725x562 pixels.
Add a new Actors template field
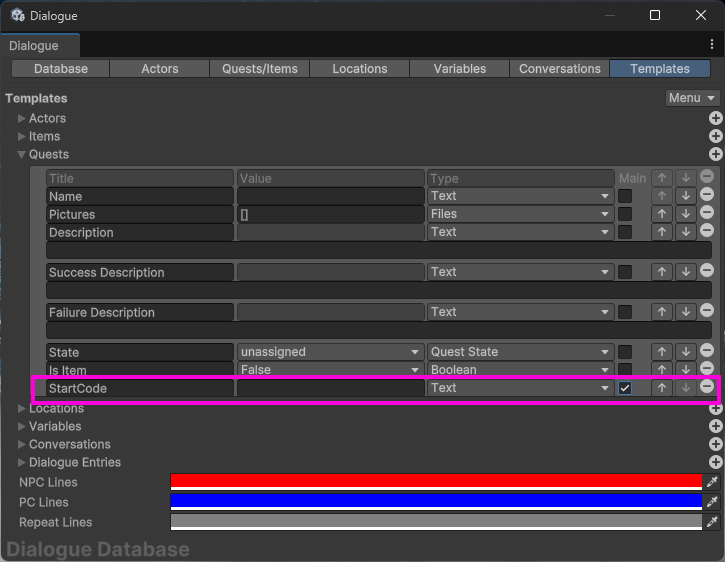[715, 118]
